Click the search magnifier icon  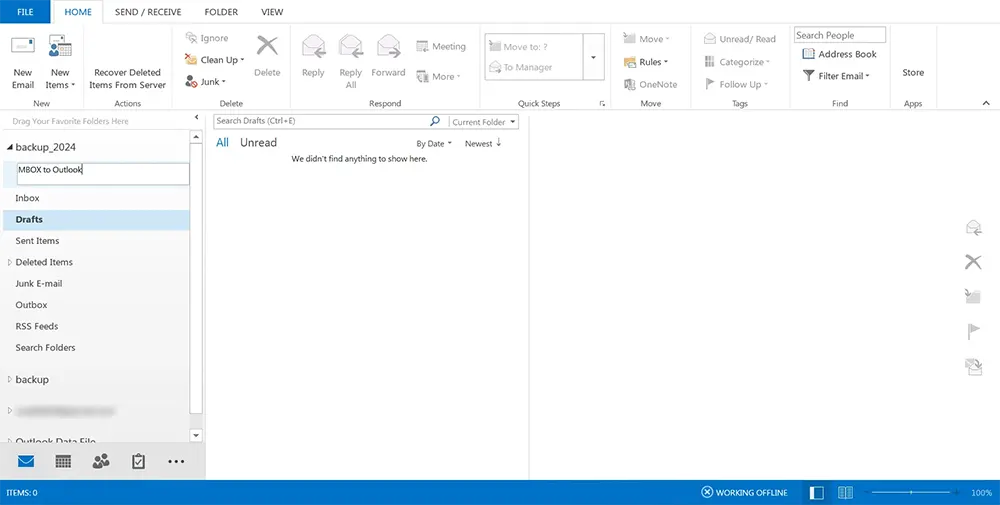coord(435,121)
